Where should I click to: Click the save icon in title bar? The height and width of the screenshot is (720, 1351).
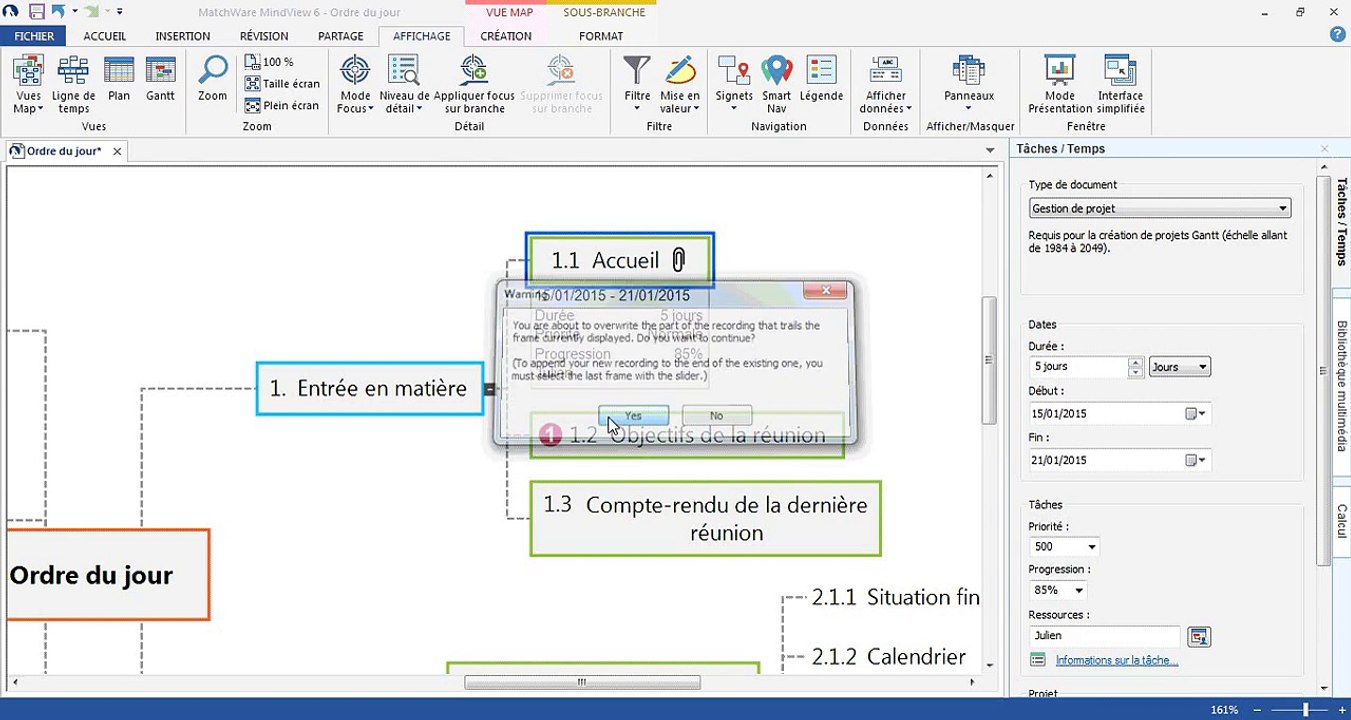click(x=37, y=11)
